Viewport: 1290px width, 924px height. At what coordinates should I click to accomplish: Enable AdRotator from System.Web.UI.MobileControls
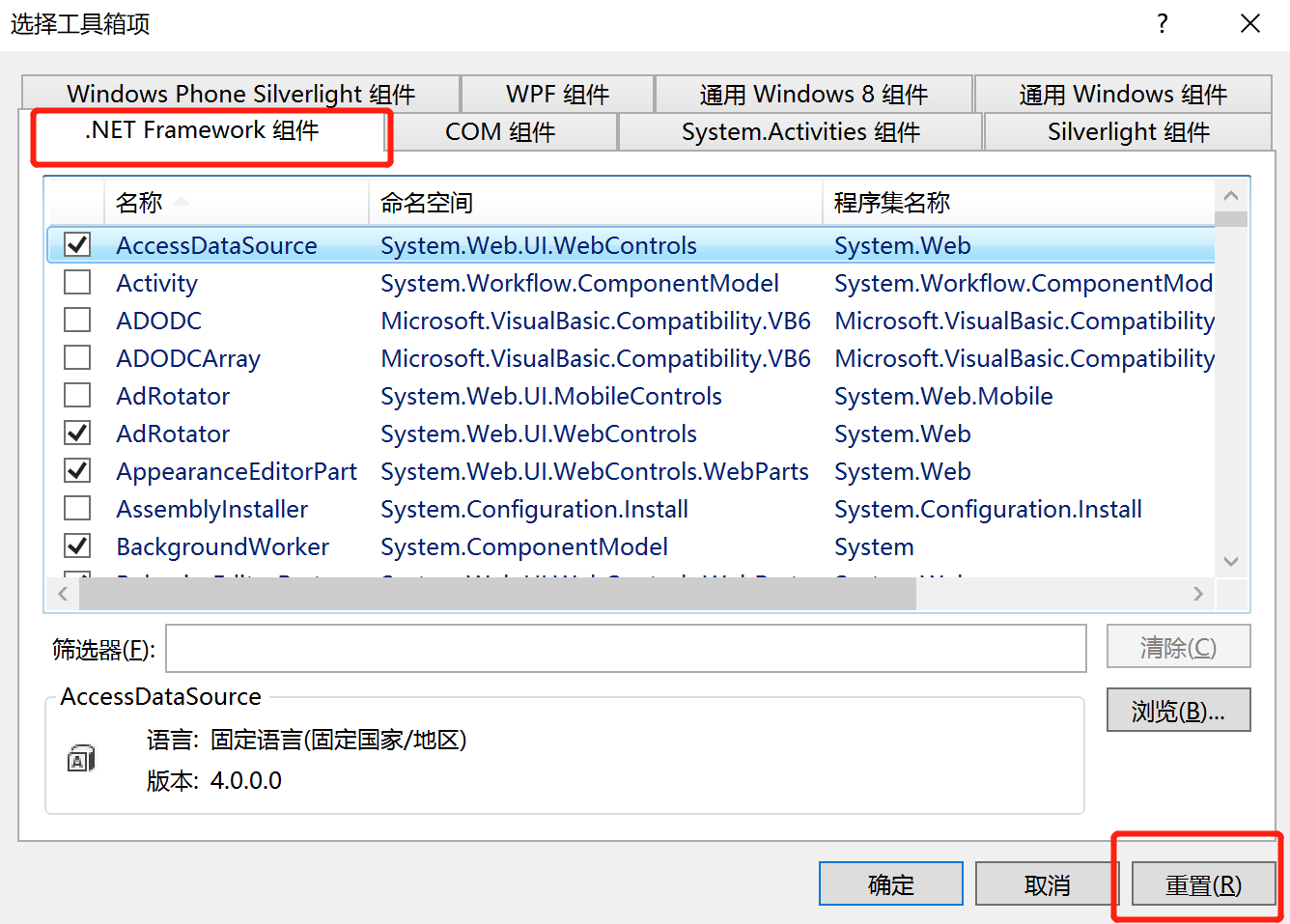point(77,395)
